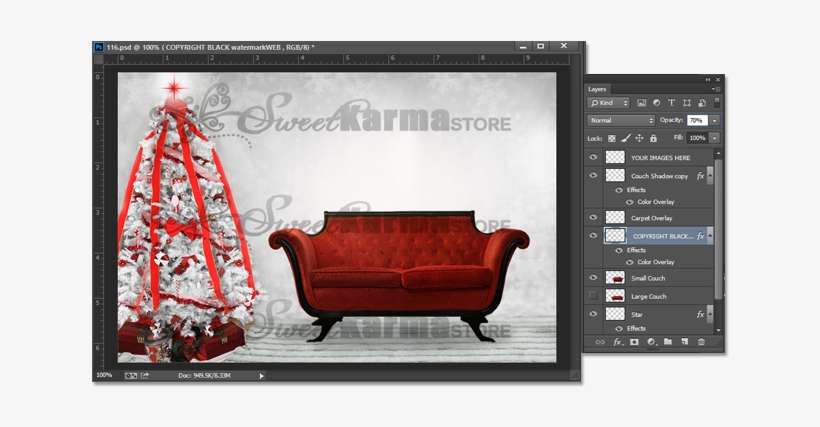
Task: Click the 100% zoom field in status bar
Action: [104, 375]
